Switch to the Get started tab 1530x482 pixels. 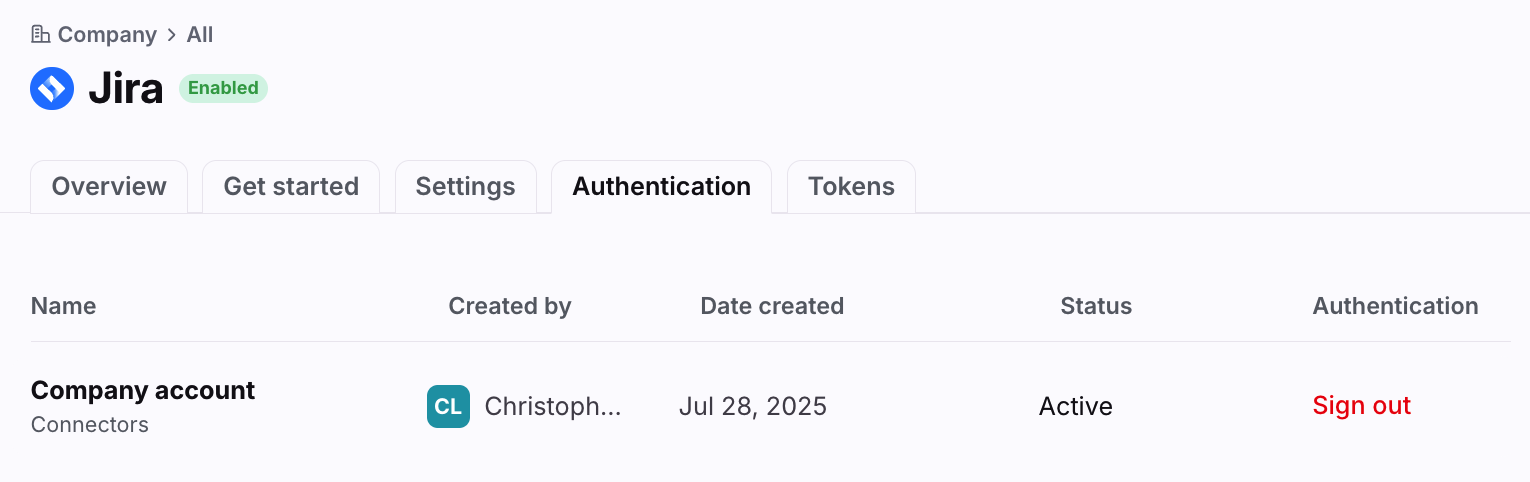[291, 187]
